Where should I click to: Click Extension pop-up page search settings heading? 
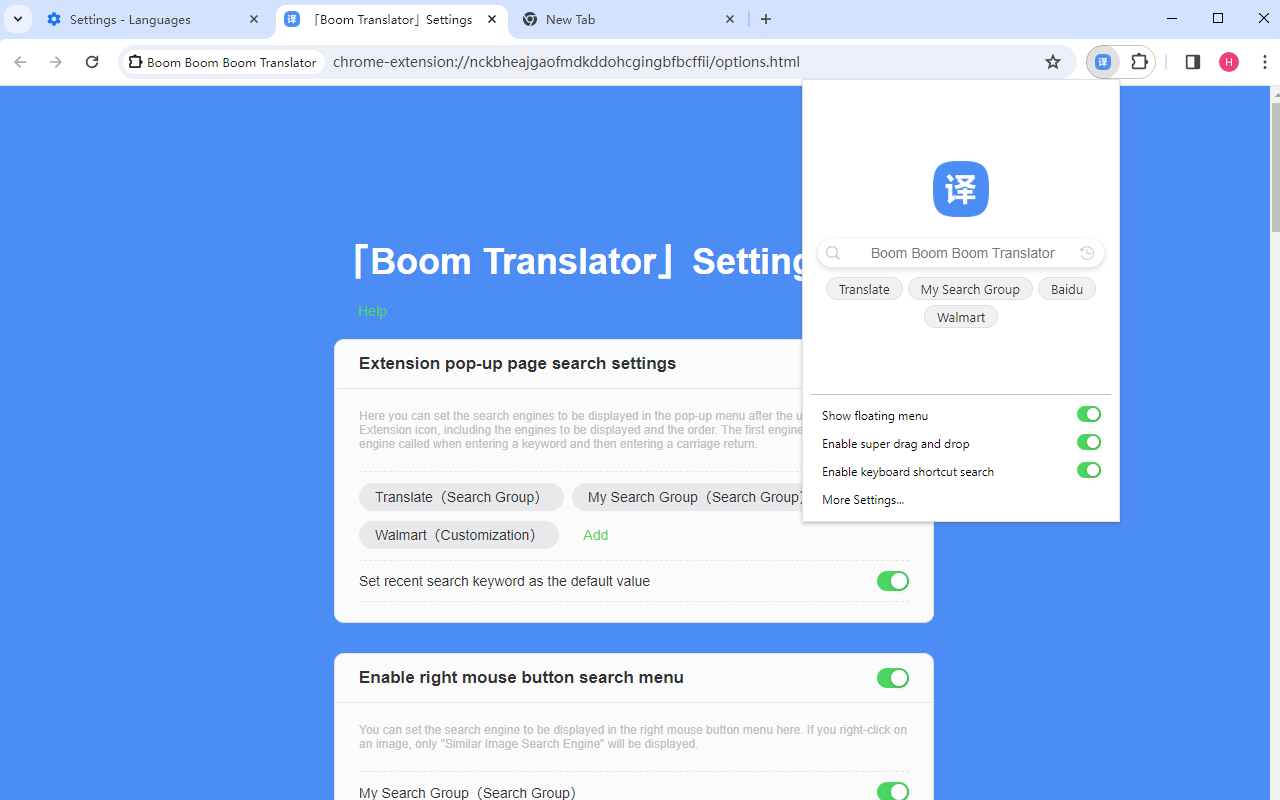pyautogui.click(x=517, y=363)
